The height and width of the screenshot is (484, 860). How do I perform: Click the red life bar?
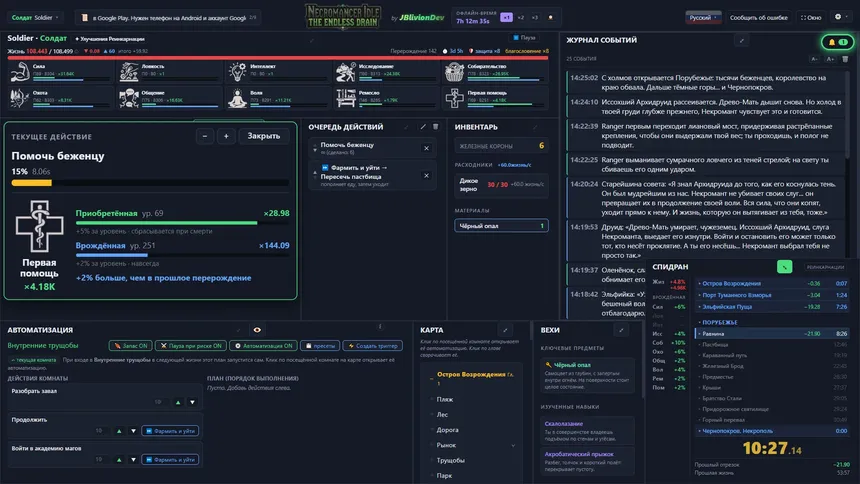point(278,57)
